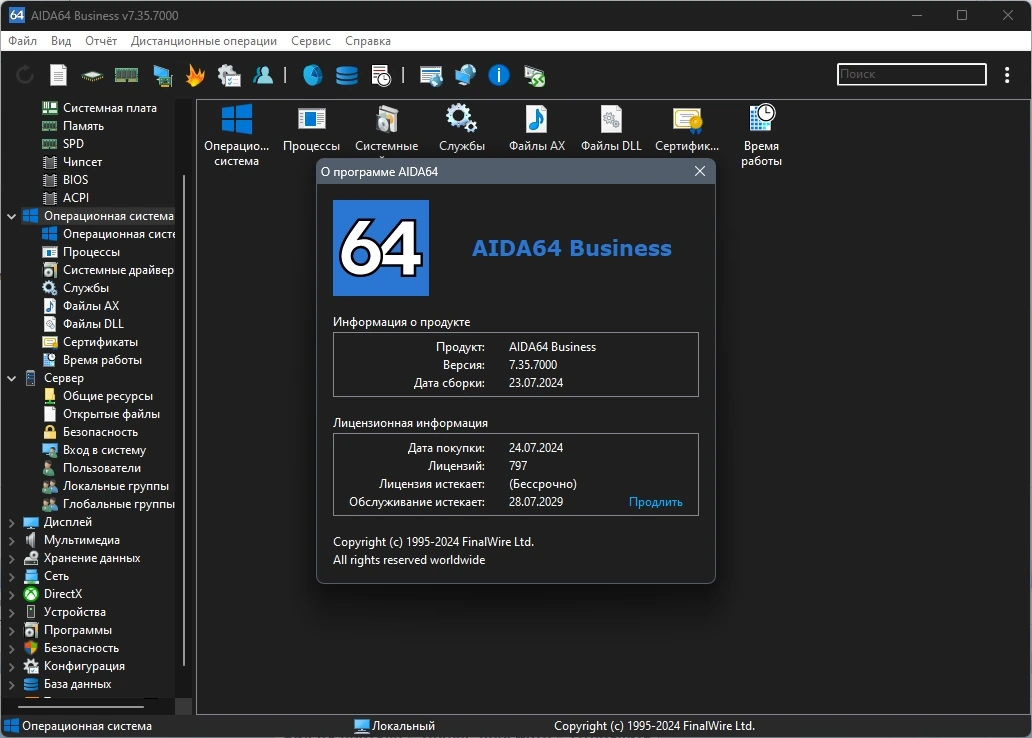Open the three-dot options menu

pos(1007,75)
